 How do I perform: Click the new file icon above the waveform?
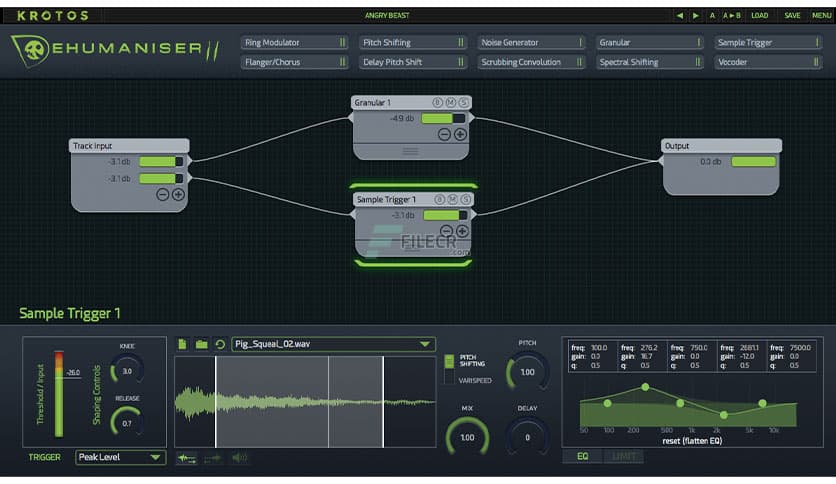182,344
